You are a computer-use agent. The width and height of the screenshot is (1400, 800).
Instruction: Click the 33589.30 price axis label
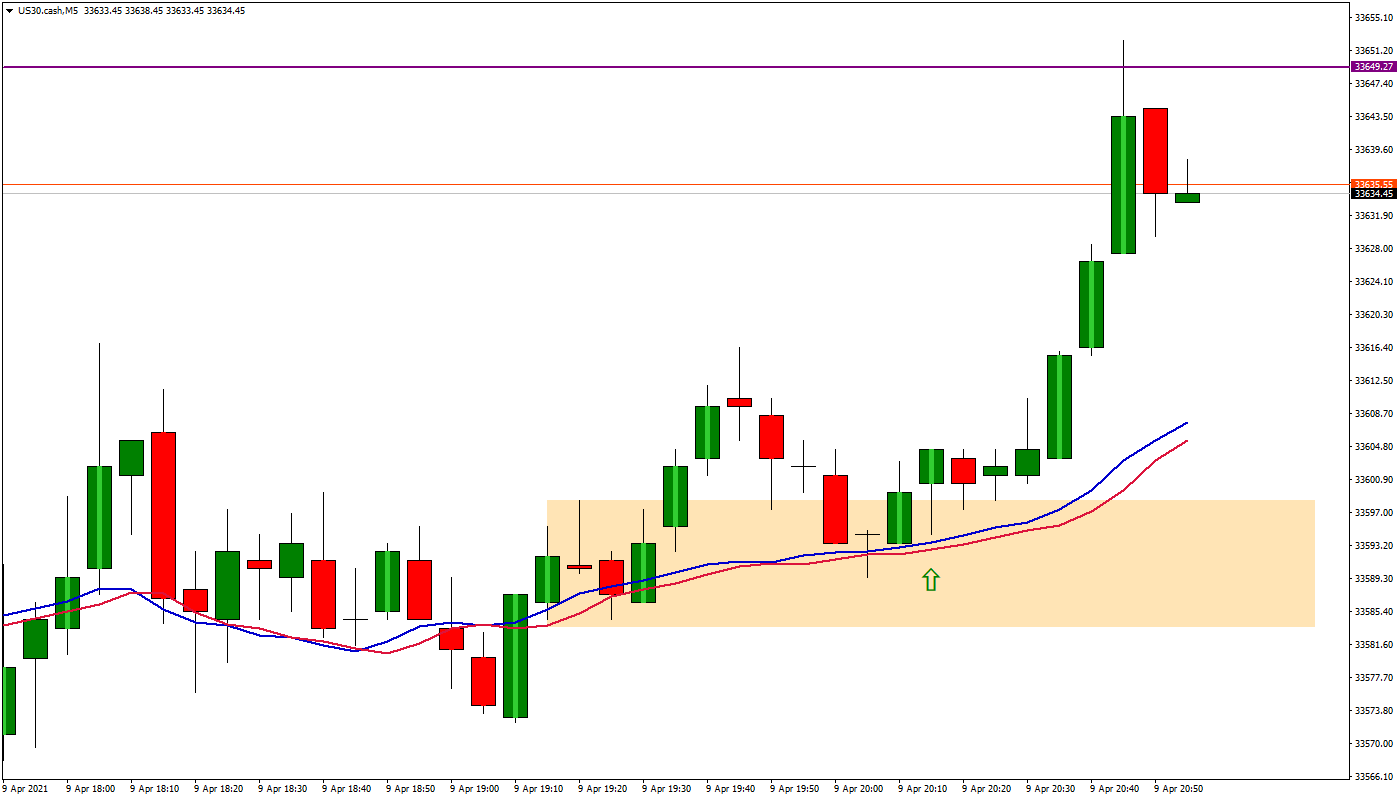pos(1374,579)
